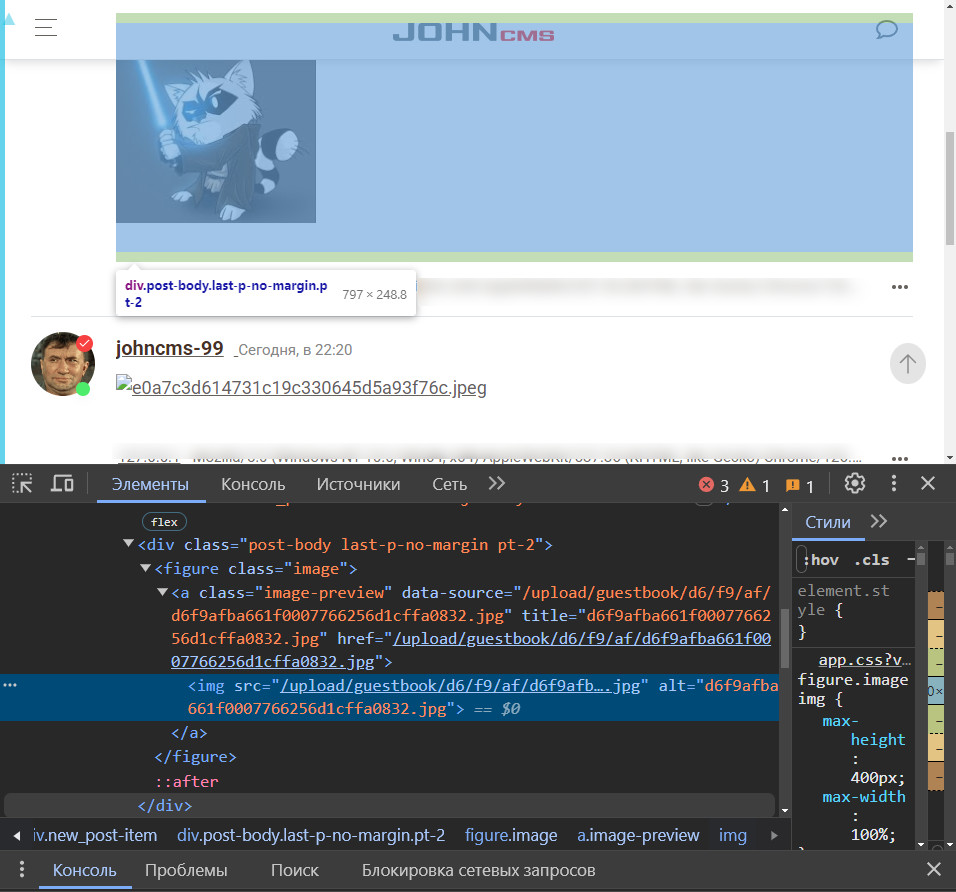Close the DevTools bottom drawer
This screenshot has height=892, width=956.
tap(933, 869)
